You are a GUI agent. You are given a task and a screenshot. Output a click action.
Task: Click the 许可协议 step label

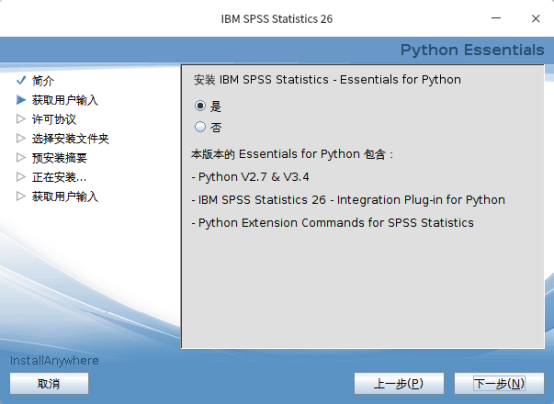[x=54, y=119]
